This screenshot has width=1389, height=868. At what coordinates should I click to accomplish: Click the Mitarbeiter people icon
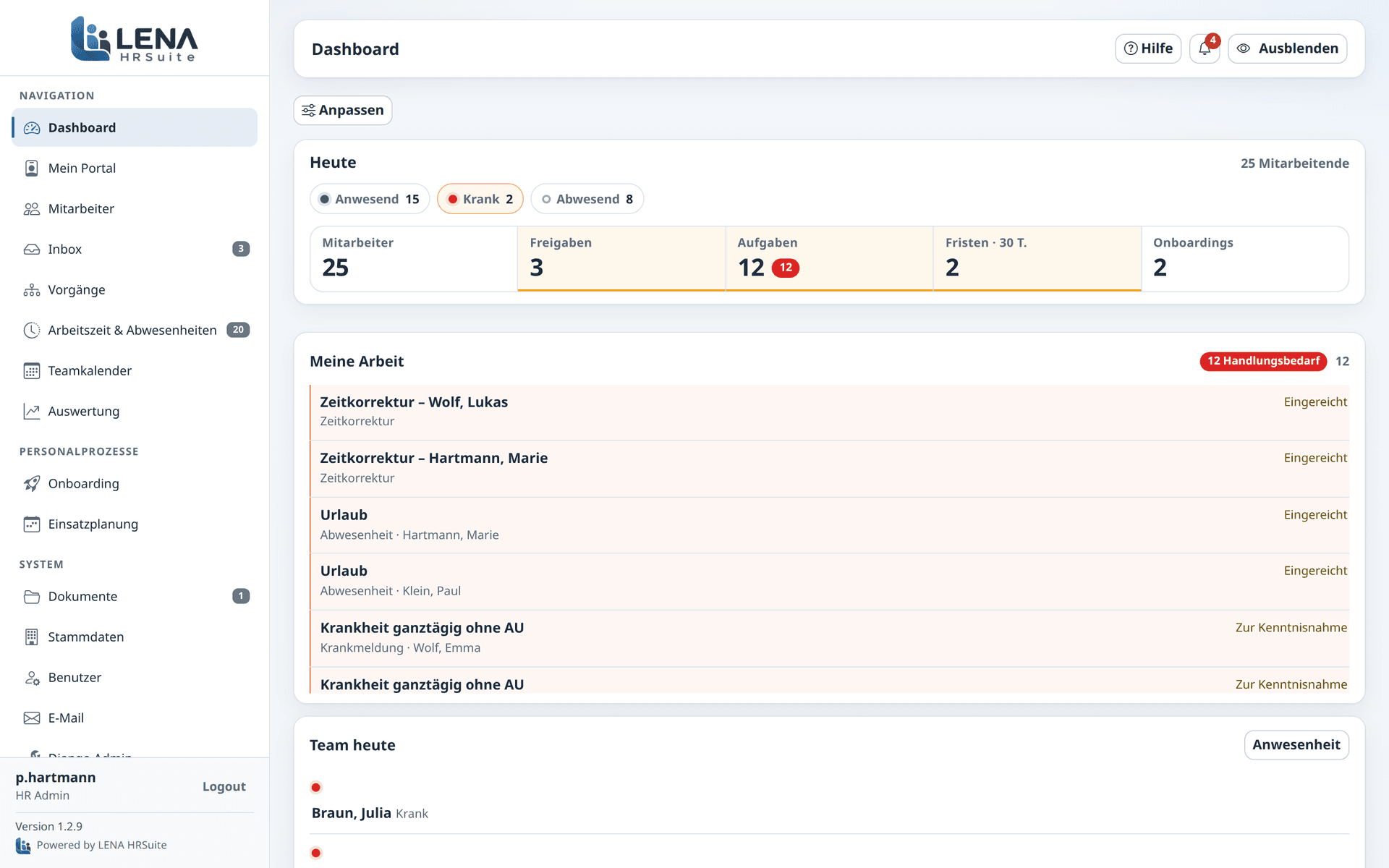click(x=32, y=209)
